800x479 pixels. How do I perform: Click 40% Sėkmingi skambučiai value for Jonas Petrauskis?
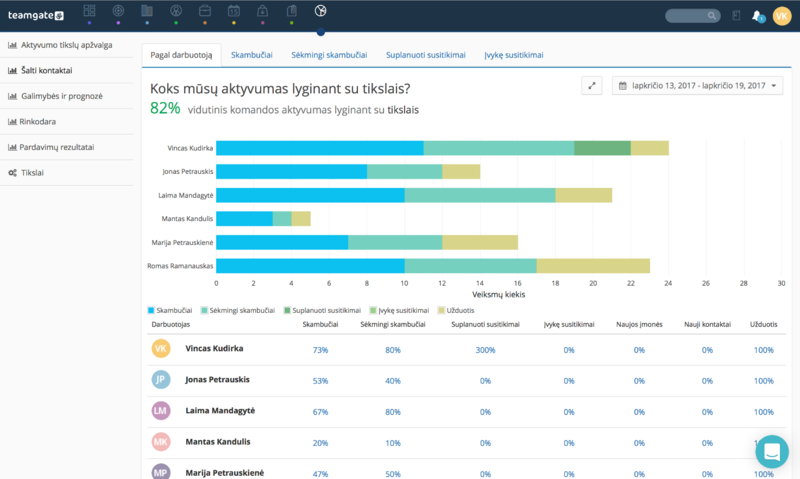tap(393, 381)
